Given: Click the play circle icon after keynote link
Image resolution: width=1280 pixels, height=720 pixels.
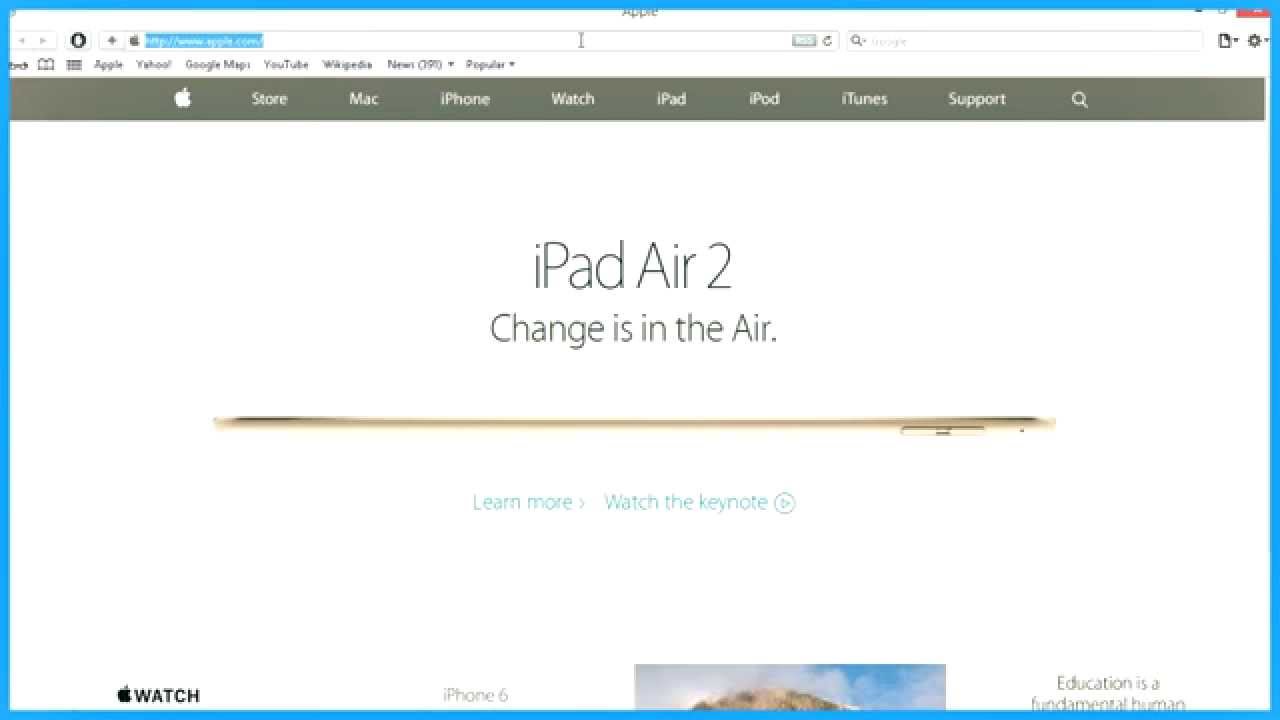Looking at the screenshot, I should (x=785, y=503).
